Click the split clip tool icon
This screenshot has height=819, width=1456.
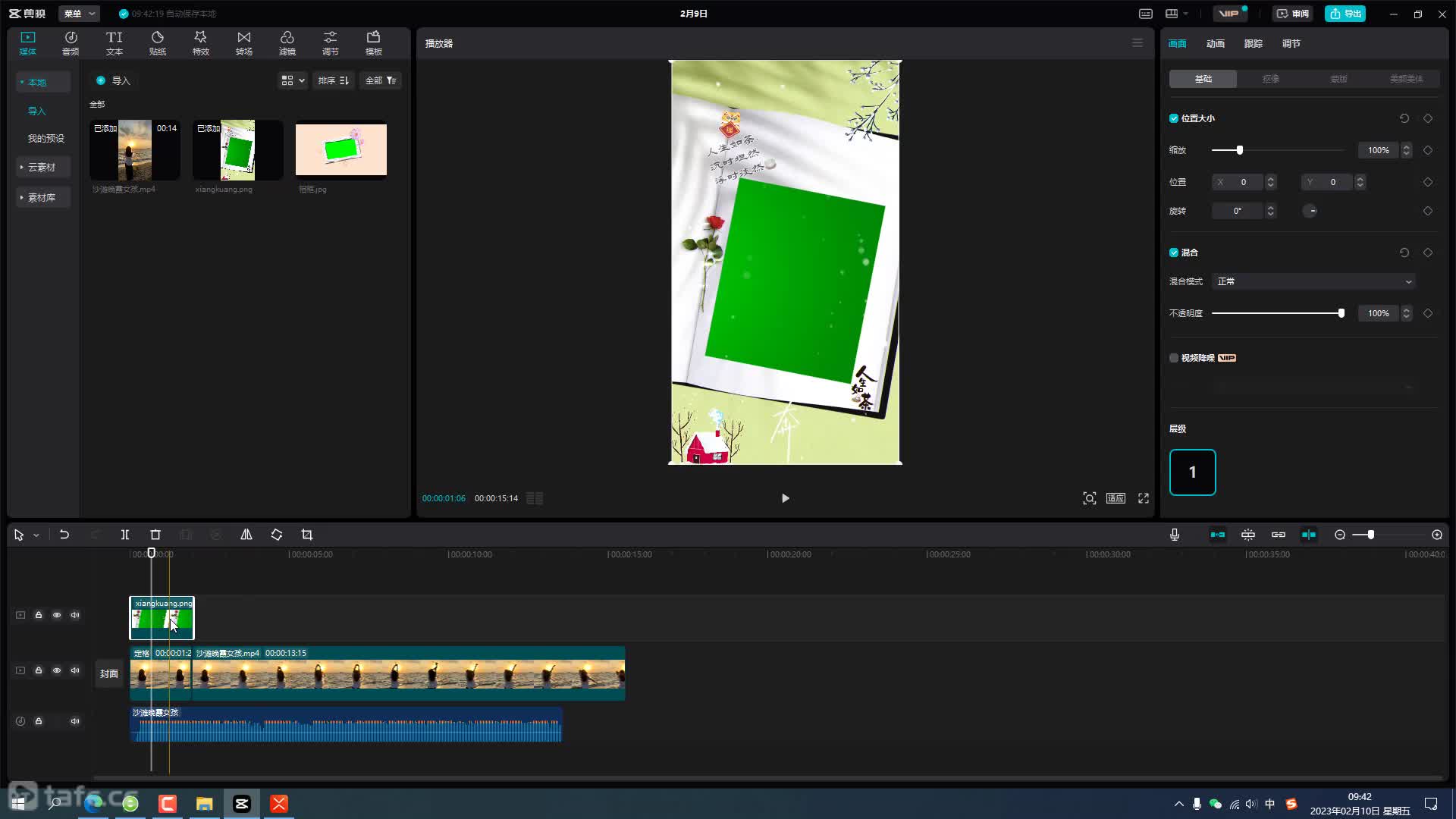(125, 535)
